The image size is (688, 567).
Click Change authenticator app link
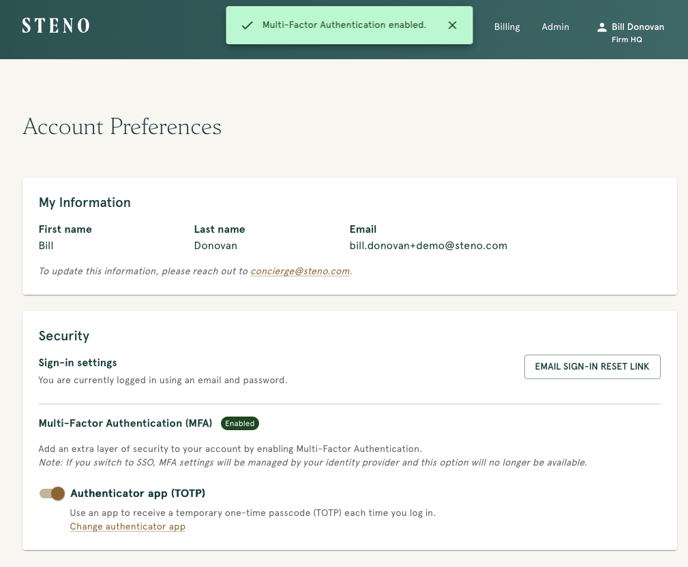(x=127, y=526)
